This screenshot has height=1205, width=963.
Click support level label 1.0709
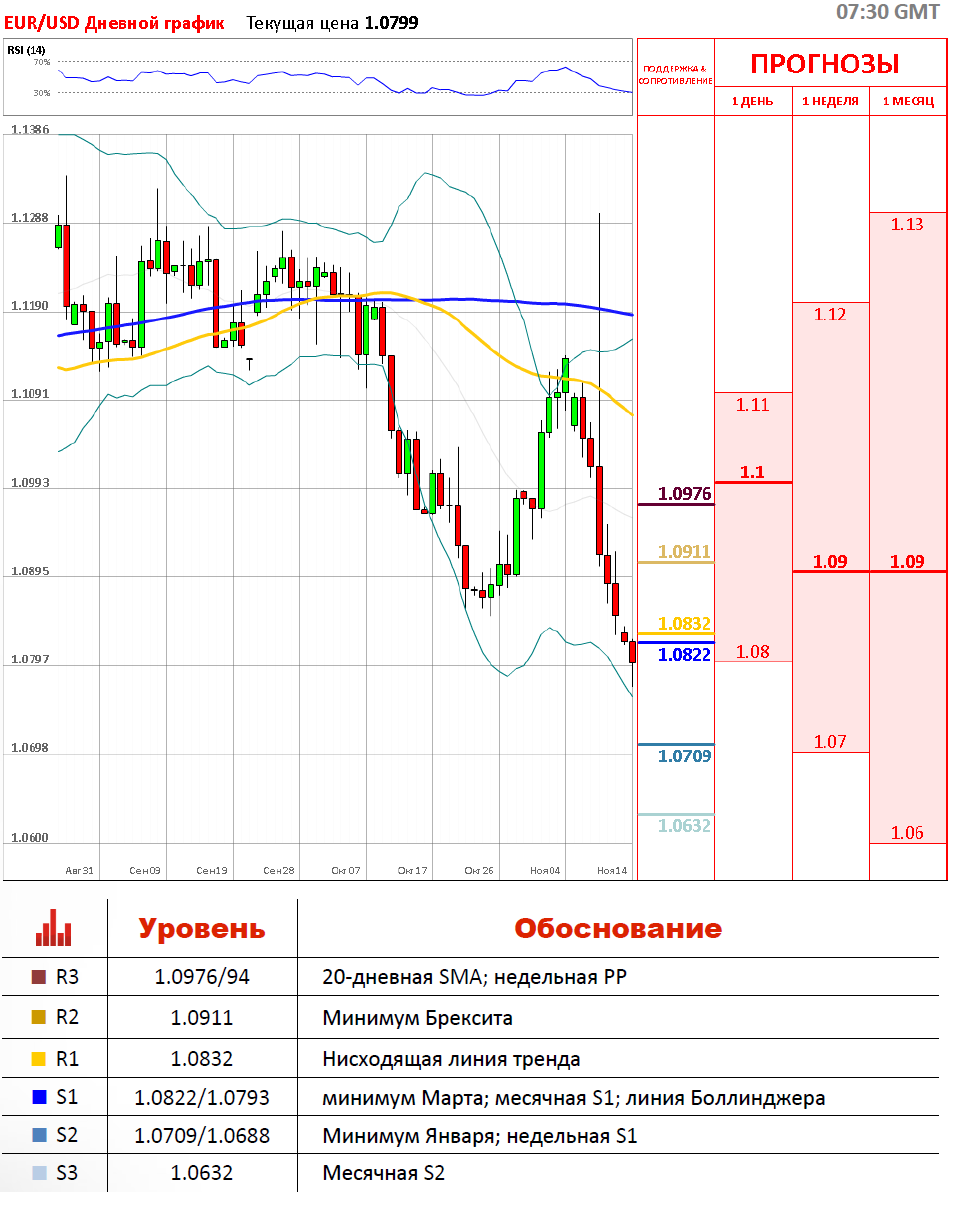pyautogui.click(x=685, y=756)
